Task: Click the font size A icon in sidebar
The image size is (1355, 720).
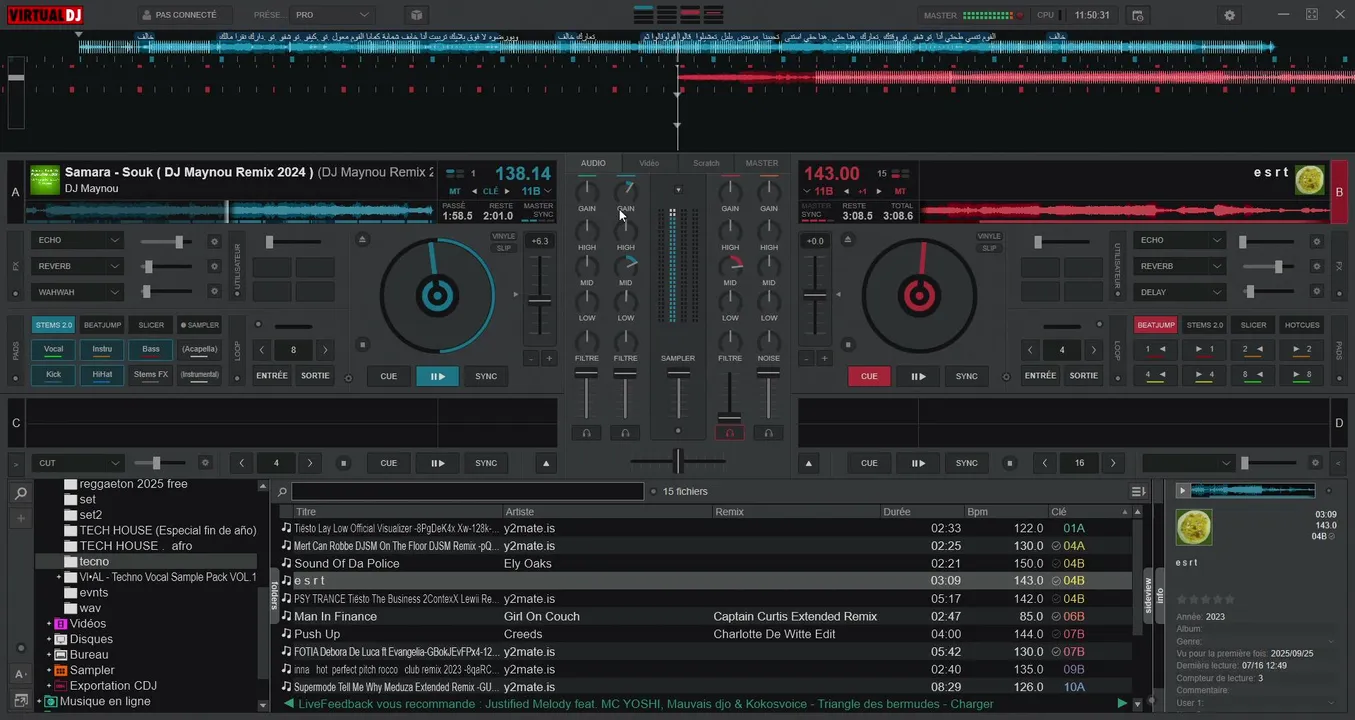Action: pyautogui.click(x=20, y=674)
